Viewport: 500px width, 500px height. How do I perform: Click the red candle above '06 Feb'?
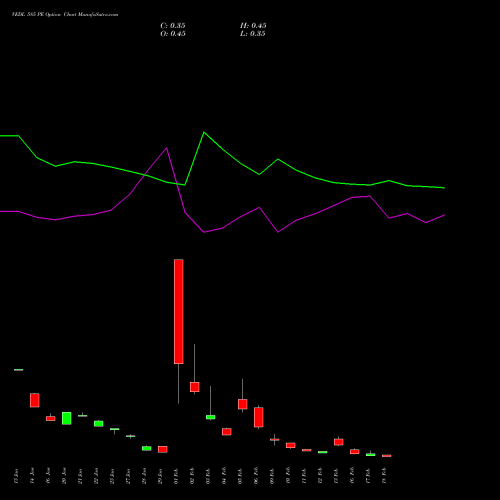pos(259,417)
